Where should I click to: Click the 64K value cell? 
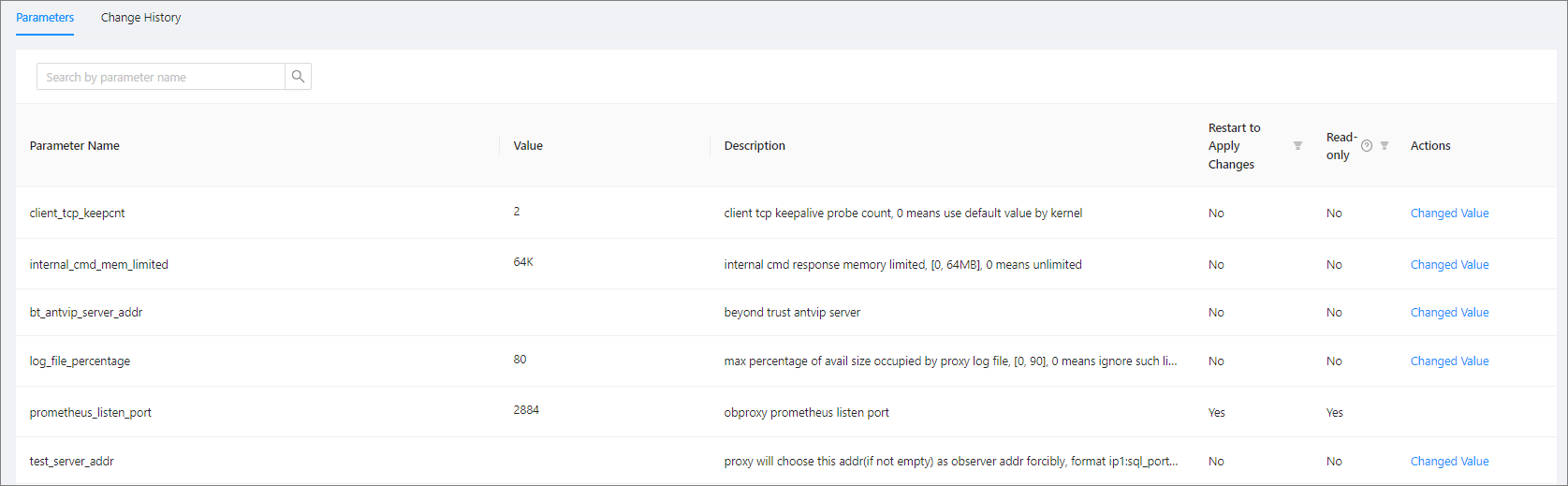pyautogui.click(x=523, y=262)
